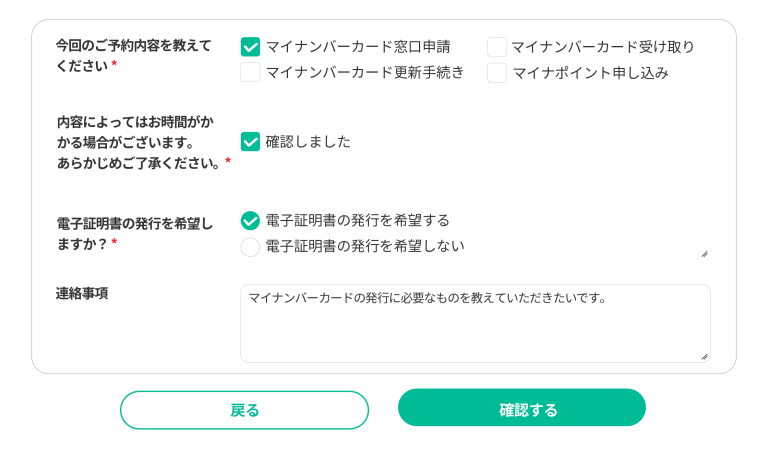Click the 連絡事項 text area resize handle
Viewport: 768px width, 451px height.
704,355
